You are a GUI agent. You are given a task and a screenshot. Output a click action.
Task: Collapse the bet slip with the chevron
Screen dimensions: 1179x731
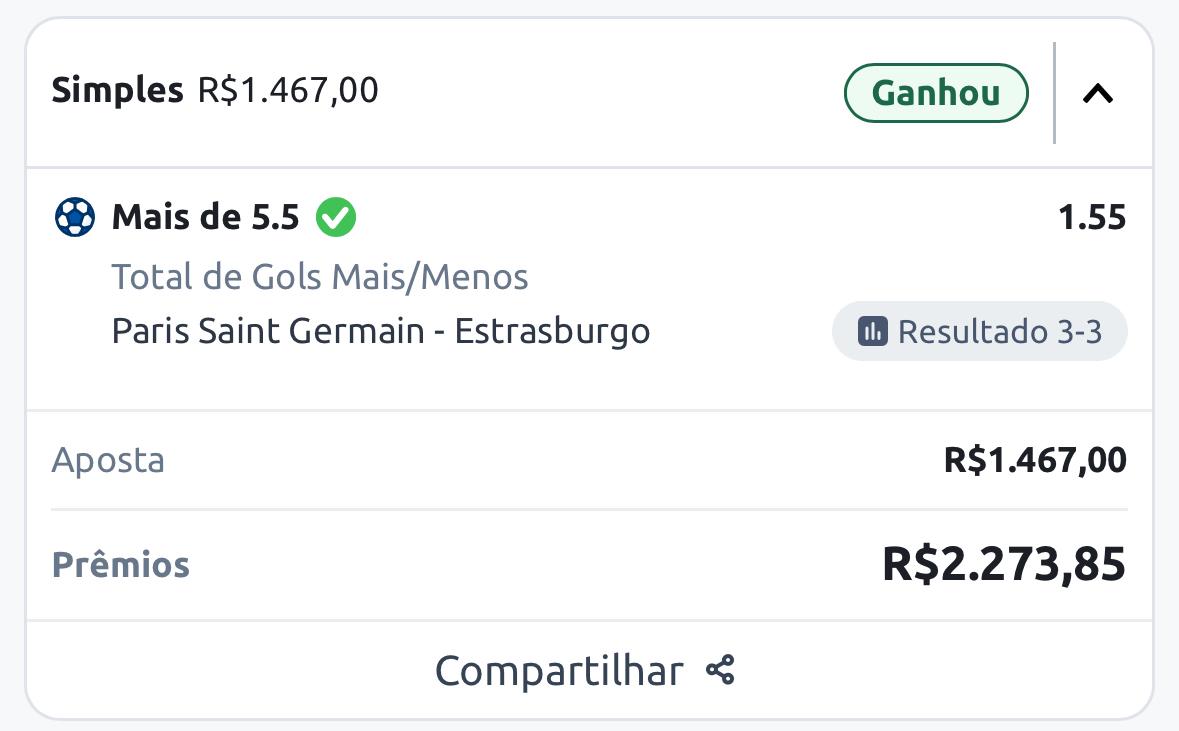pyautogui.click(x=1098, y=94)
